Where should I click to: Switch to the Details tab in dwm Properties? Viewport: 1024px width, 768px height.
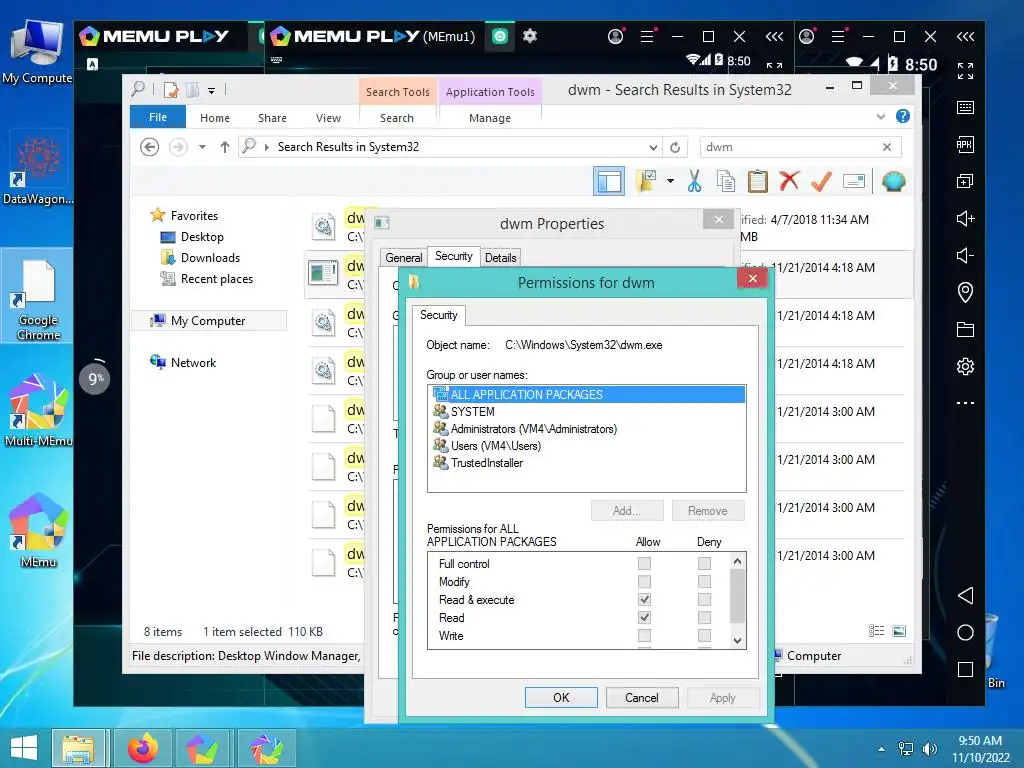coord(501,257)
